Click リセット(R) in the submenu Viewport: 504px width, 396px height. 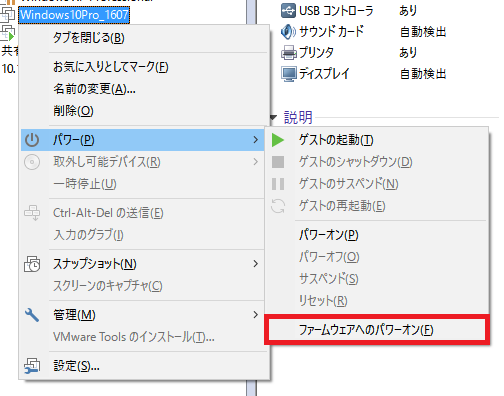coord(323,301)
